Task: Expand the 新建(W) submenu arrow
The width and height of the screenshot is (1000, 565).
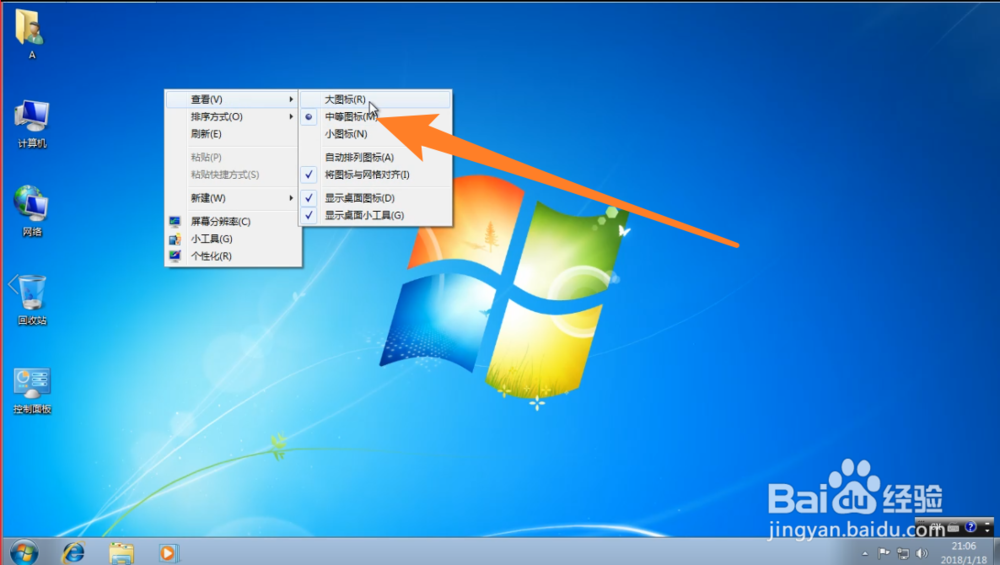Action: click(291, 198)
